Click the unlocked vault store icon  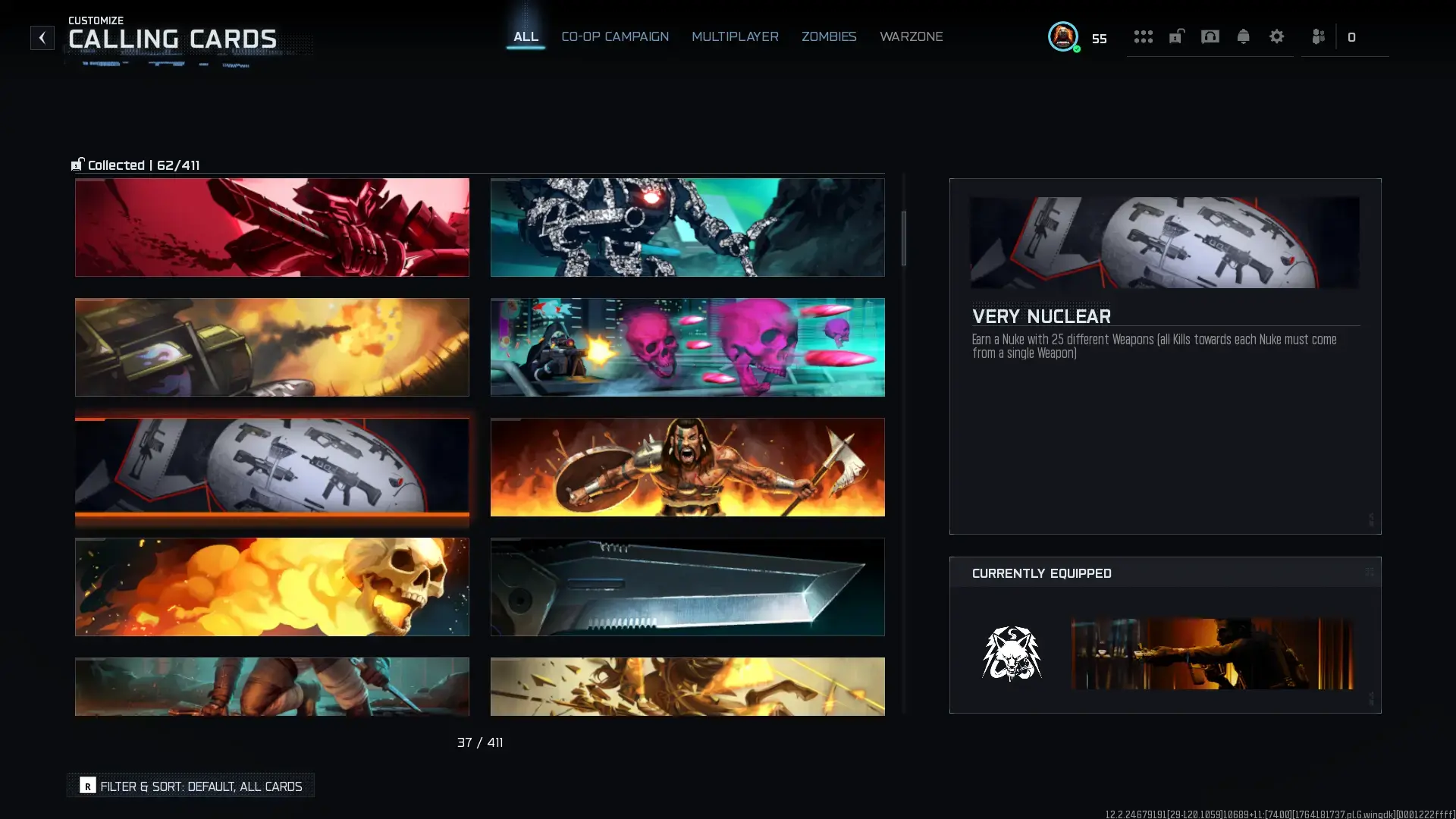pyautogui.click(x=1176, y=36)
